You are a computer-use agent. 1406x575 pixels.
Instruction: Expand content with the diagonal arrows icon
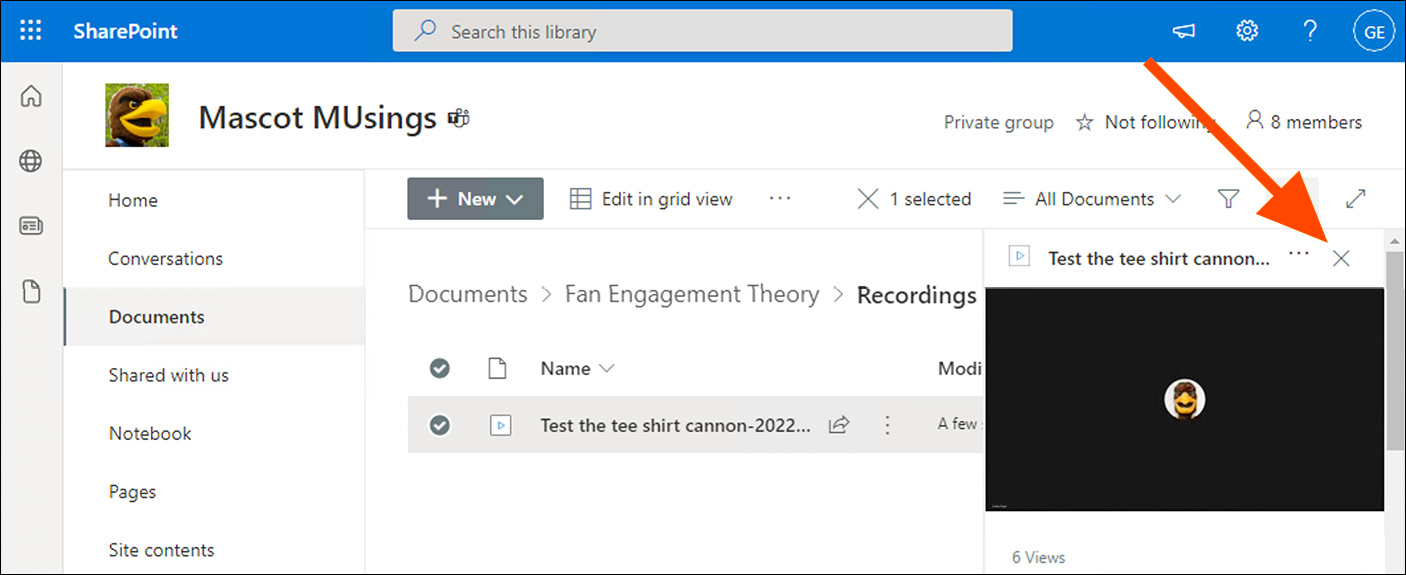[x=1355, y=199]
